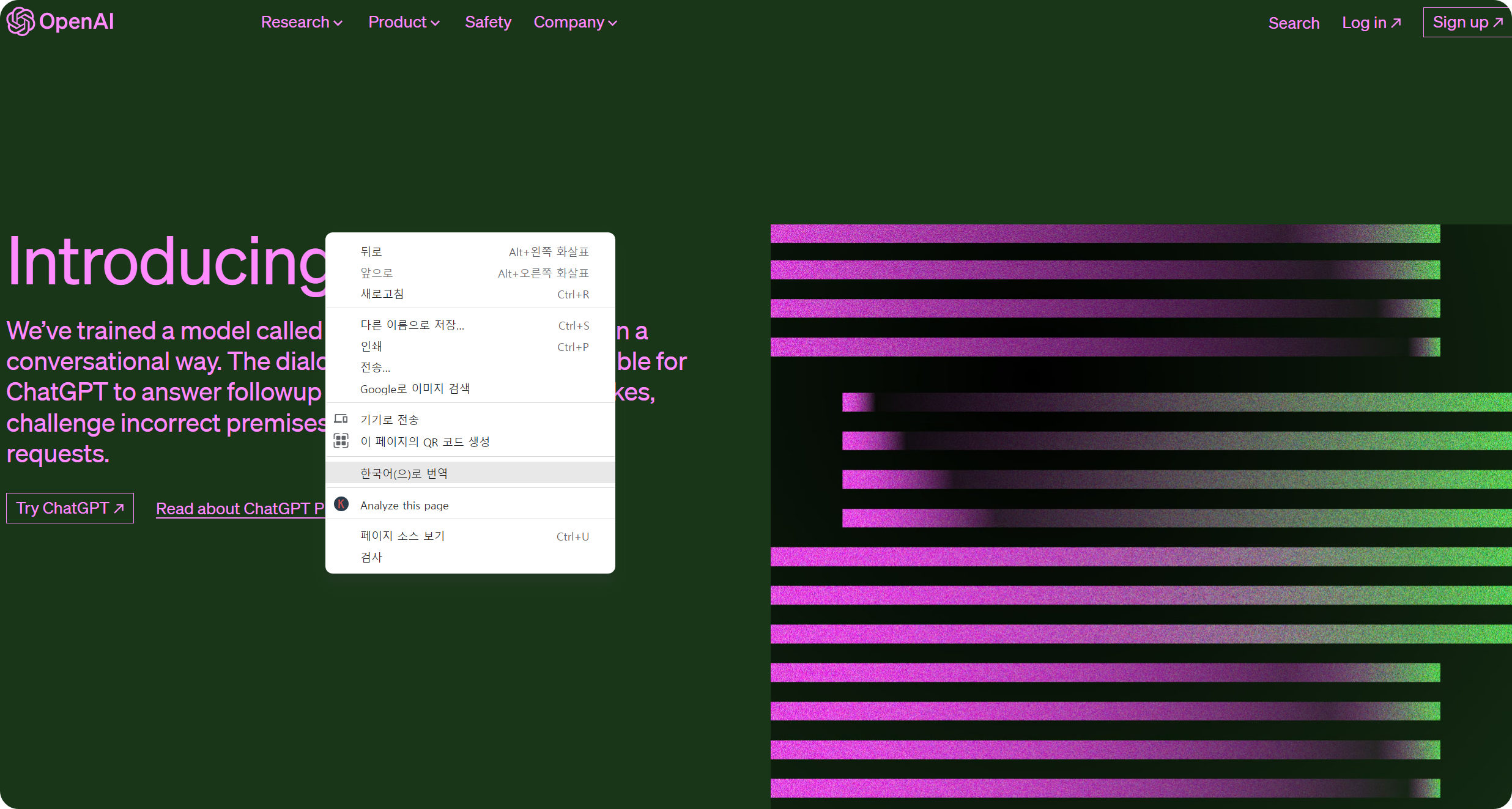Viewport: 1512px width, 809px height.
Task: Click the Search icon in navbar
Action: [1295, 22]
